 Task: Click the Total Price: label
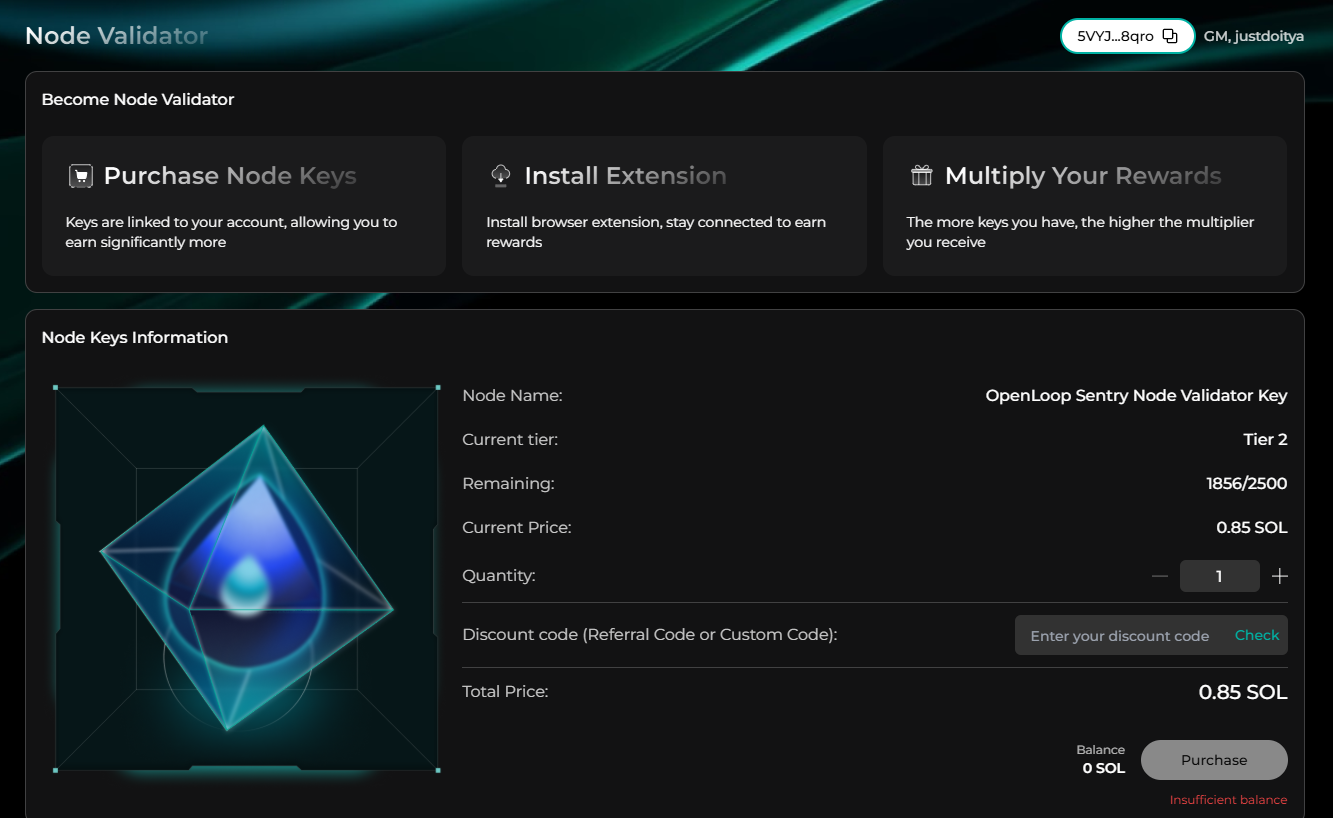[x=505, y=691]
